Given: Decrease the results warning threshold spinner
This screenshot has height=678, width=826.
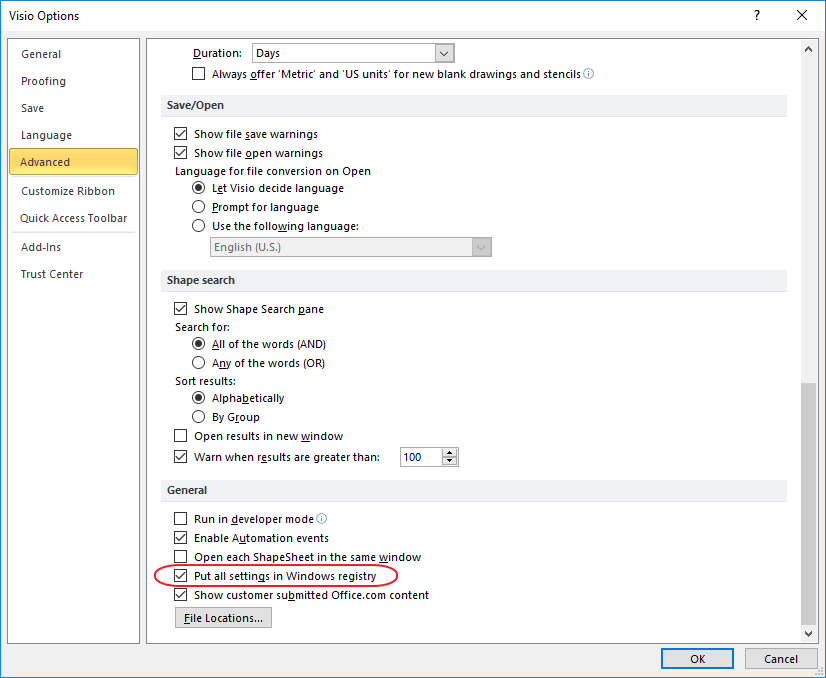Looking at the screenshot, I should [x=449, y=461].
